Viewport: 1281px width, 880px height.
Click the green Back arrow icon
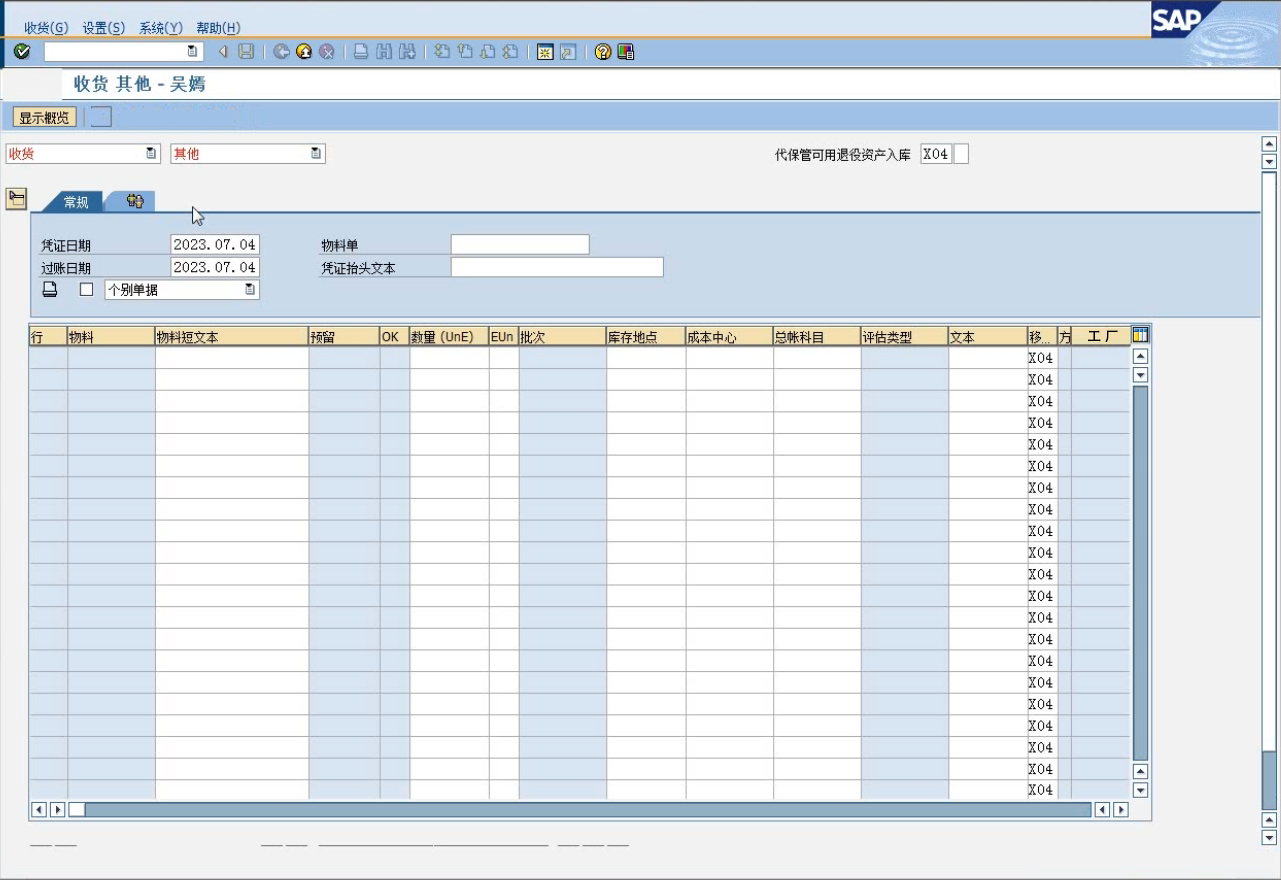coord(281,52)
